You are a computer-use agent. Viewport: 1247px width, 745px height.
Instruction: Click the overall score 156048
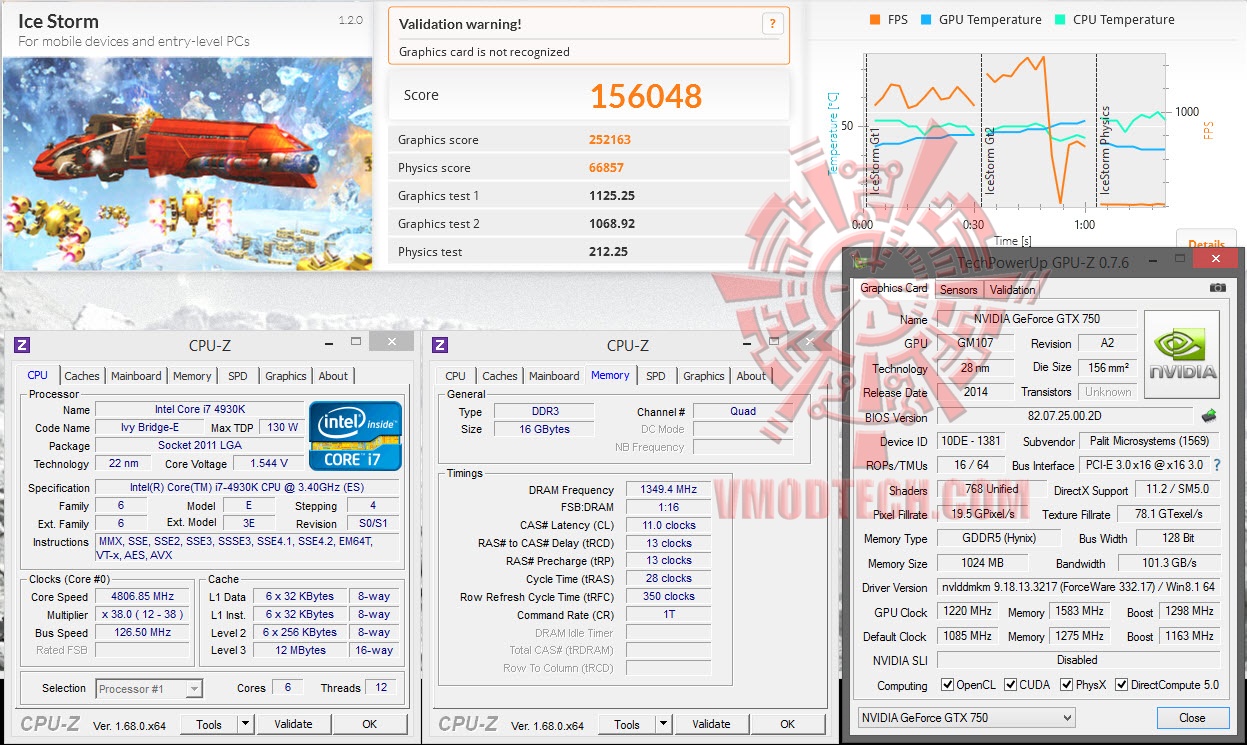[x=646, y=95]
